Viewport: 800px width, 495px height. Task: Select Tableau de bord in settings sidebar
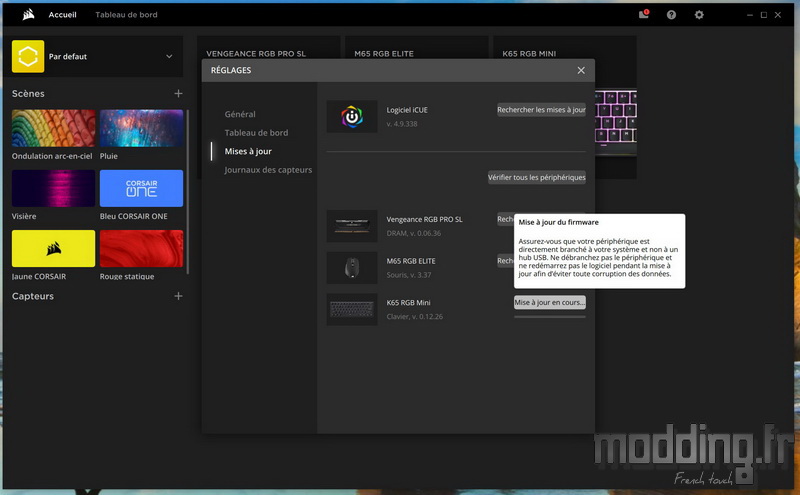[256, 133]
